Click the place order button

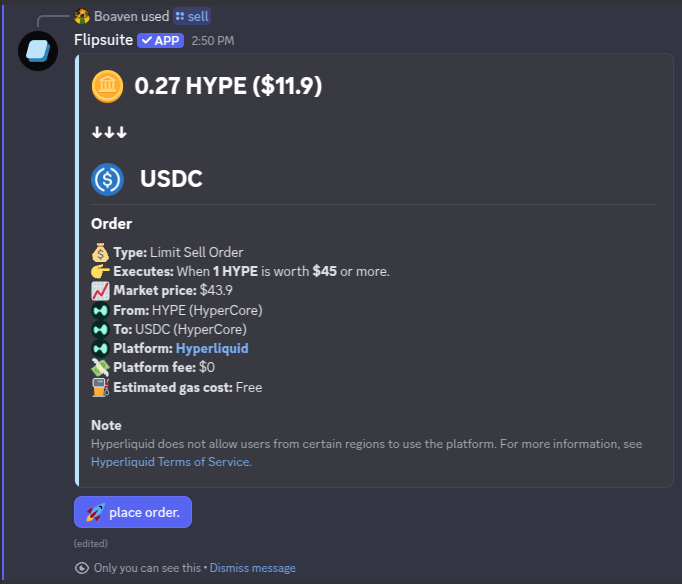coord(133,512)
